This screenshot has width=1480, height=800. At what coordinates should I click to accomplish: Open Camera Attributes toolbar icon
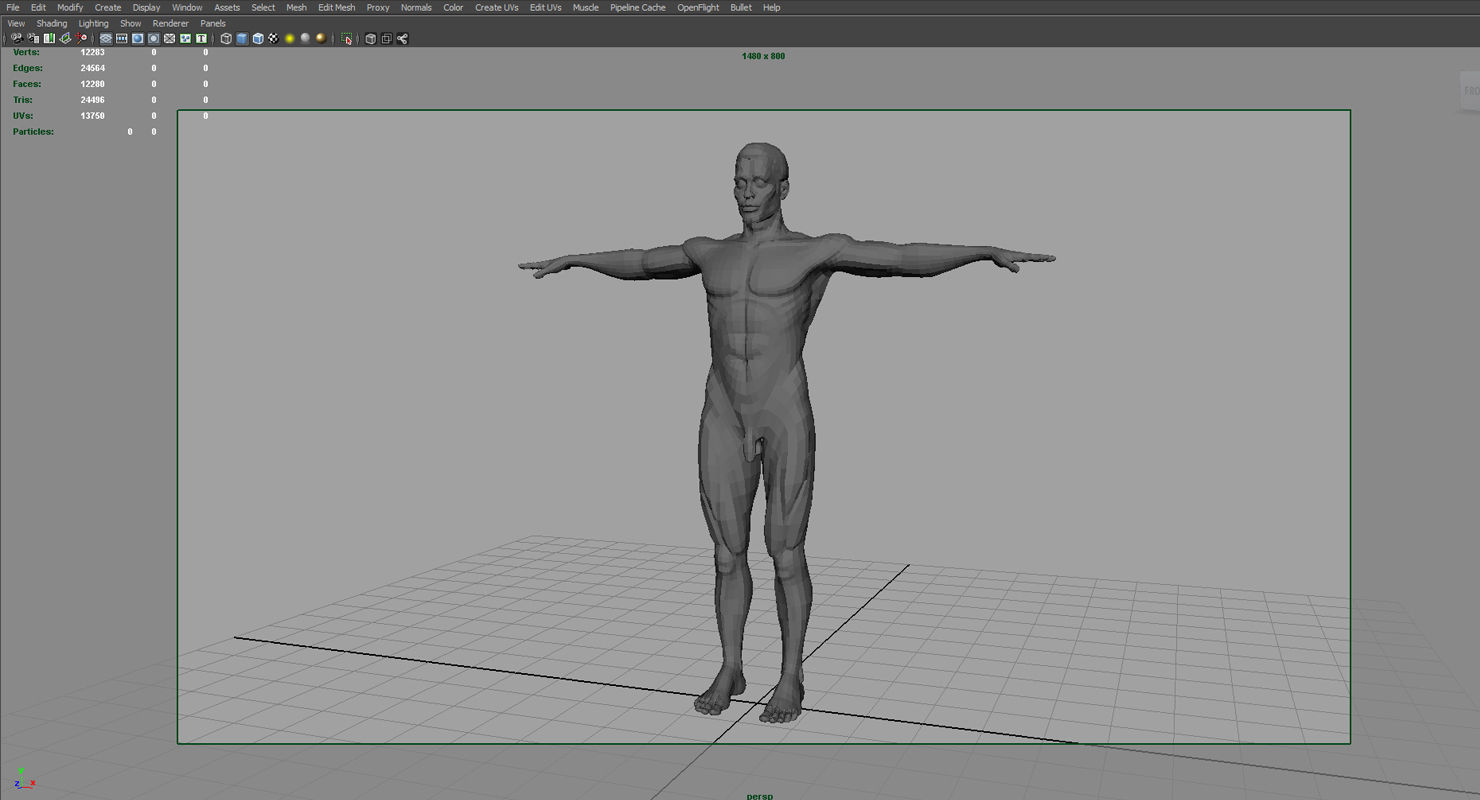click(33, 38)
